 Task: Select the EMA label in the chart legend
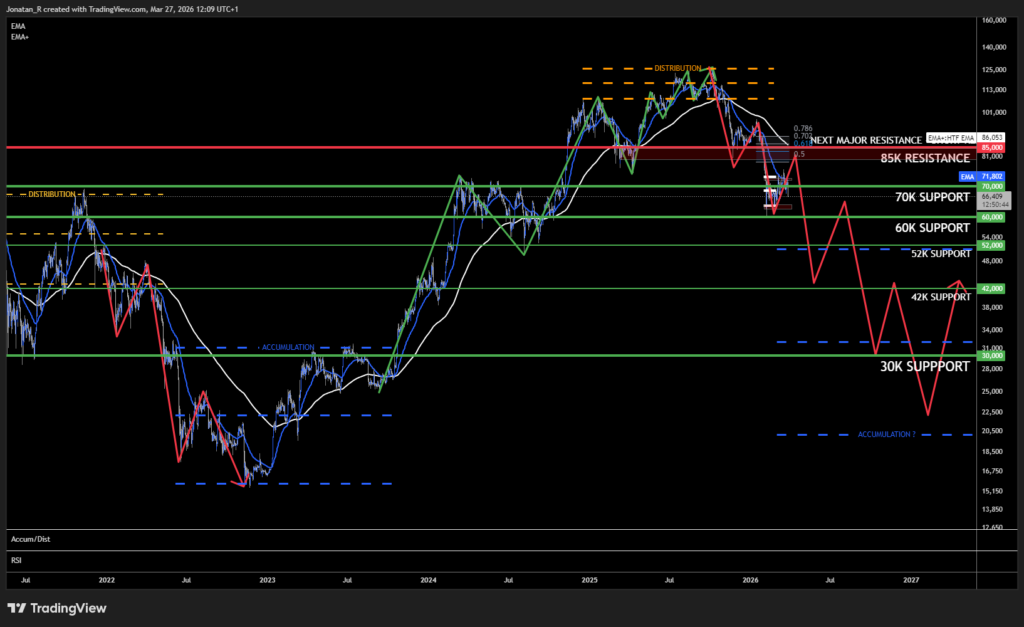[x=18, y=28]
